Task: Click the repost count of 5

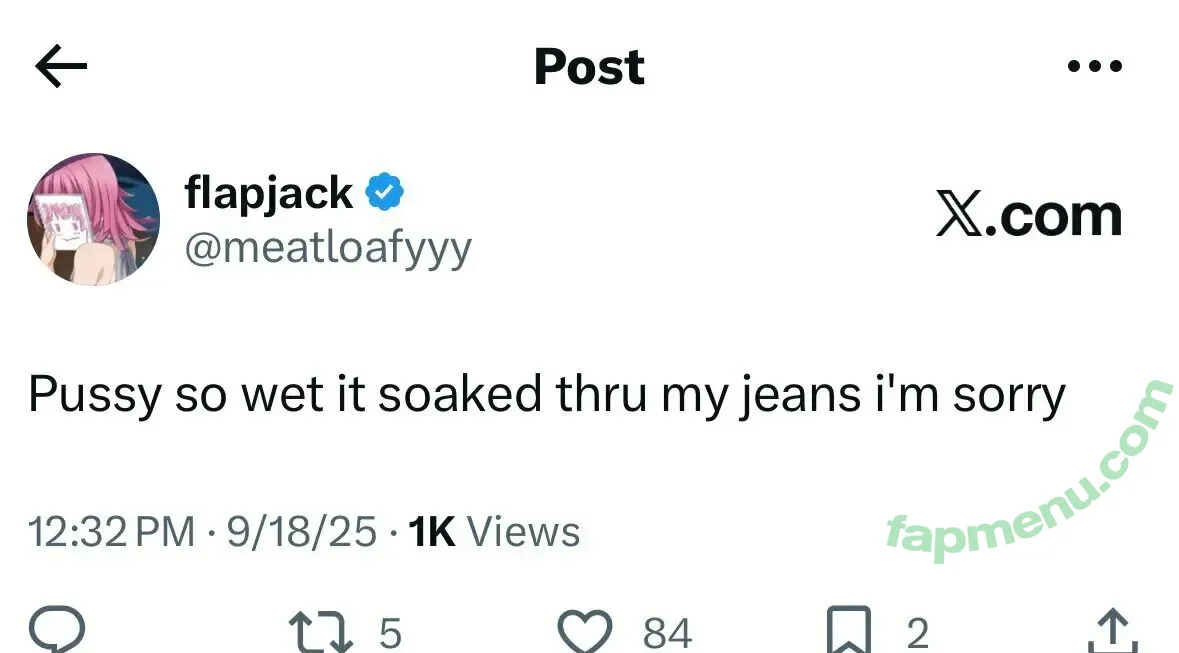Action: coord(390,633)
